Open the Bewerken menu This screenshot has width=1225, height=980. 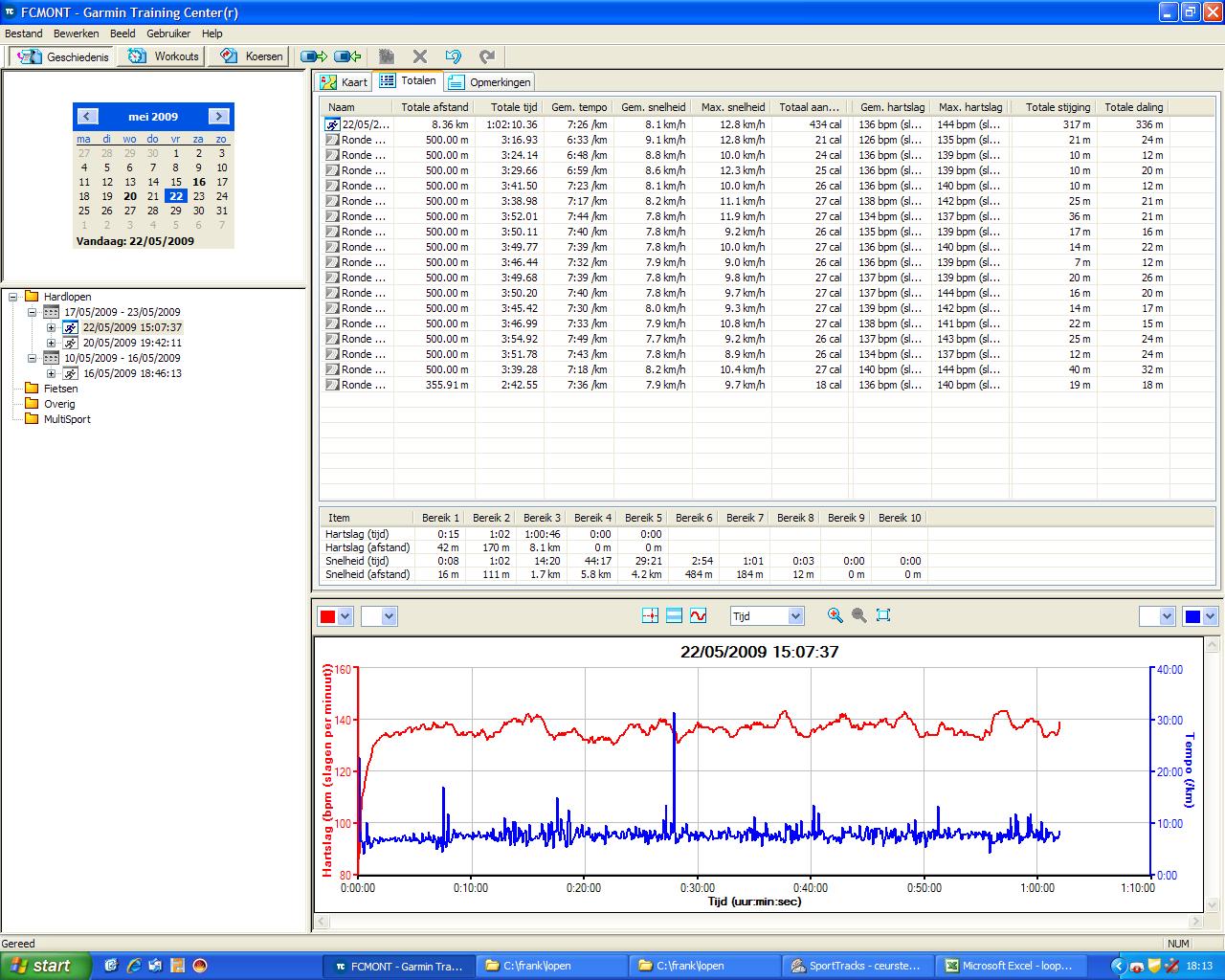[x=76, y=33]
